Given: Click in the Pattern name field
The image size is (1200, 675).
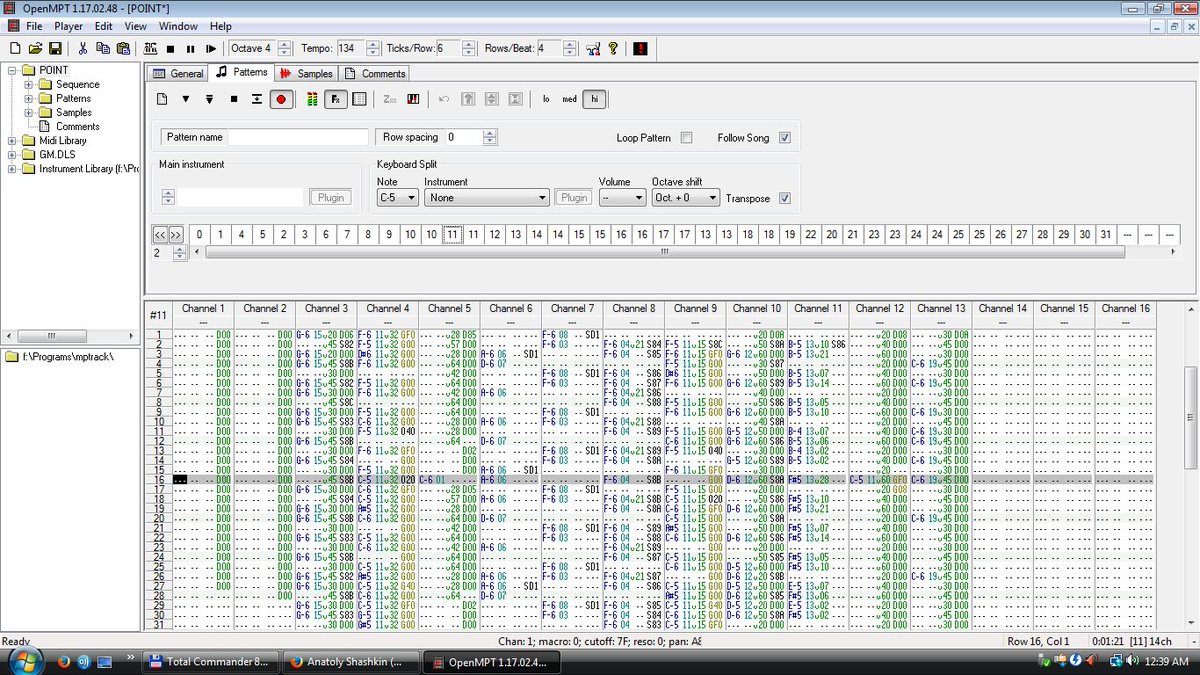Looking at the screenshot, I should (x=298, y=137).
